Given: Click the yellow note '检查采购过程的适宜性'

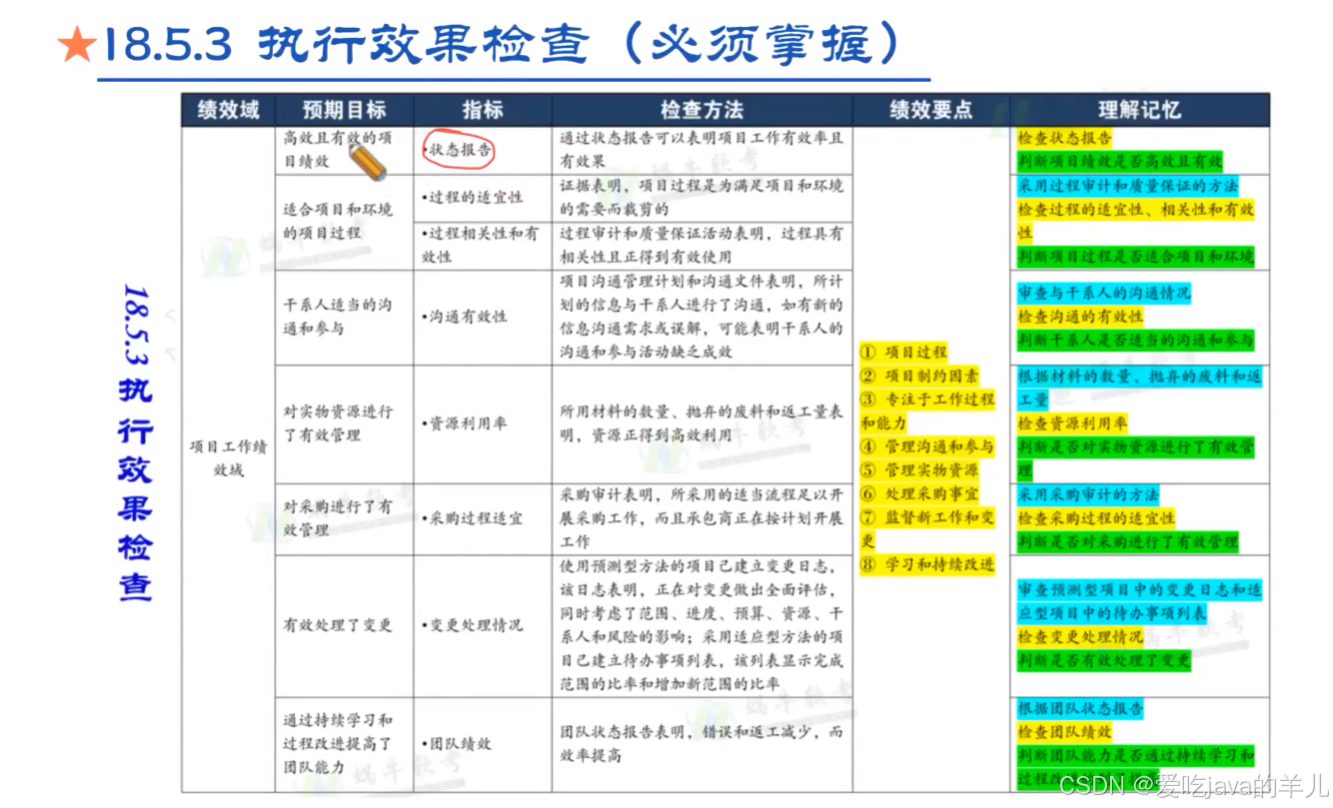Looking at the screenshot, I should (x=1096, y=519).
